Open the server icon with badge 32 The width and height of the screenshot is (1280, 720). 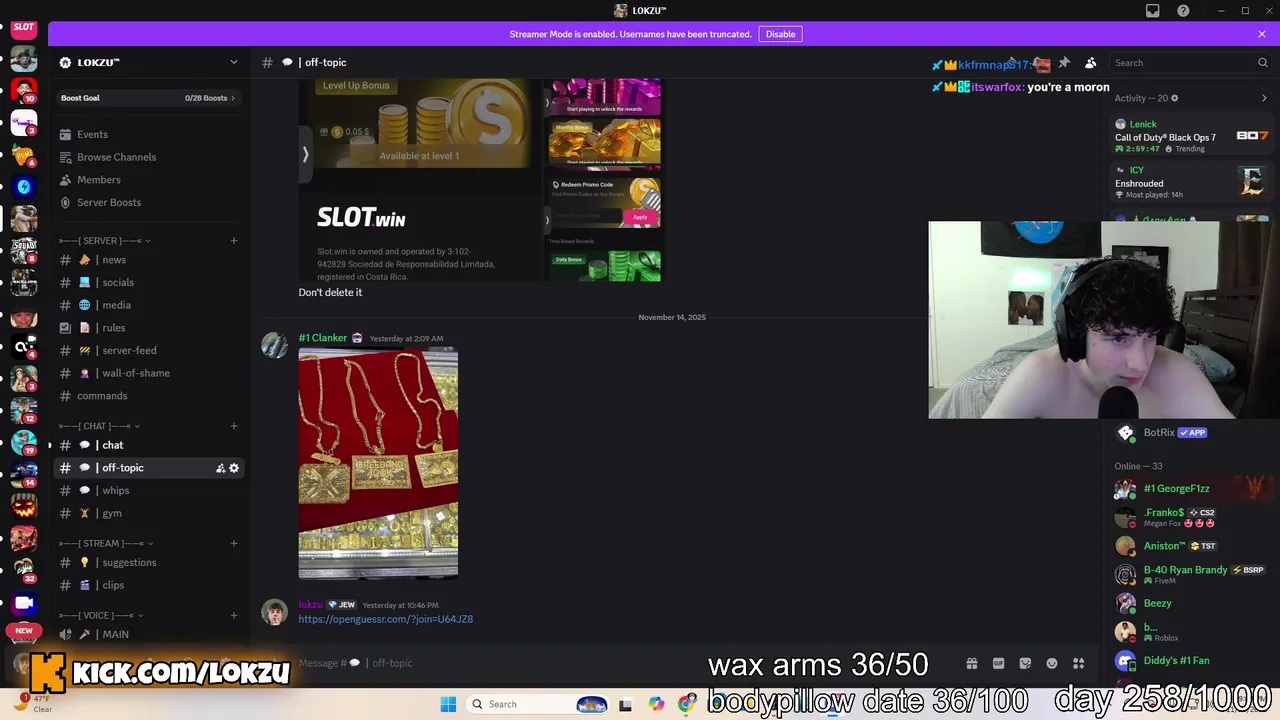[x=24, y=570]
